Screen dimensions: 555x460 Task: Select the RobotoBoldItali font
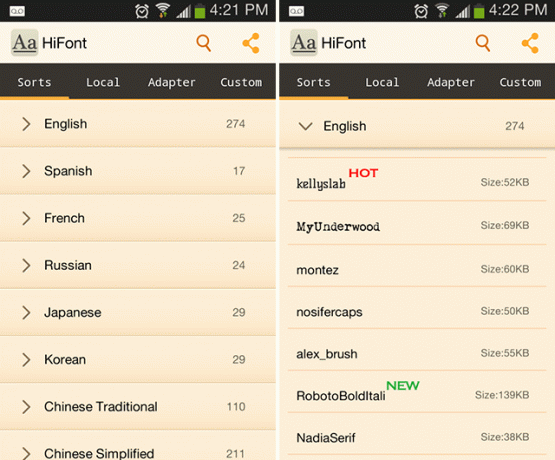coord(417,391)
